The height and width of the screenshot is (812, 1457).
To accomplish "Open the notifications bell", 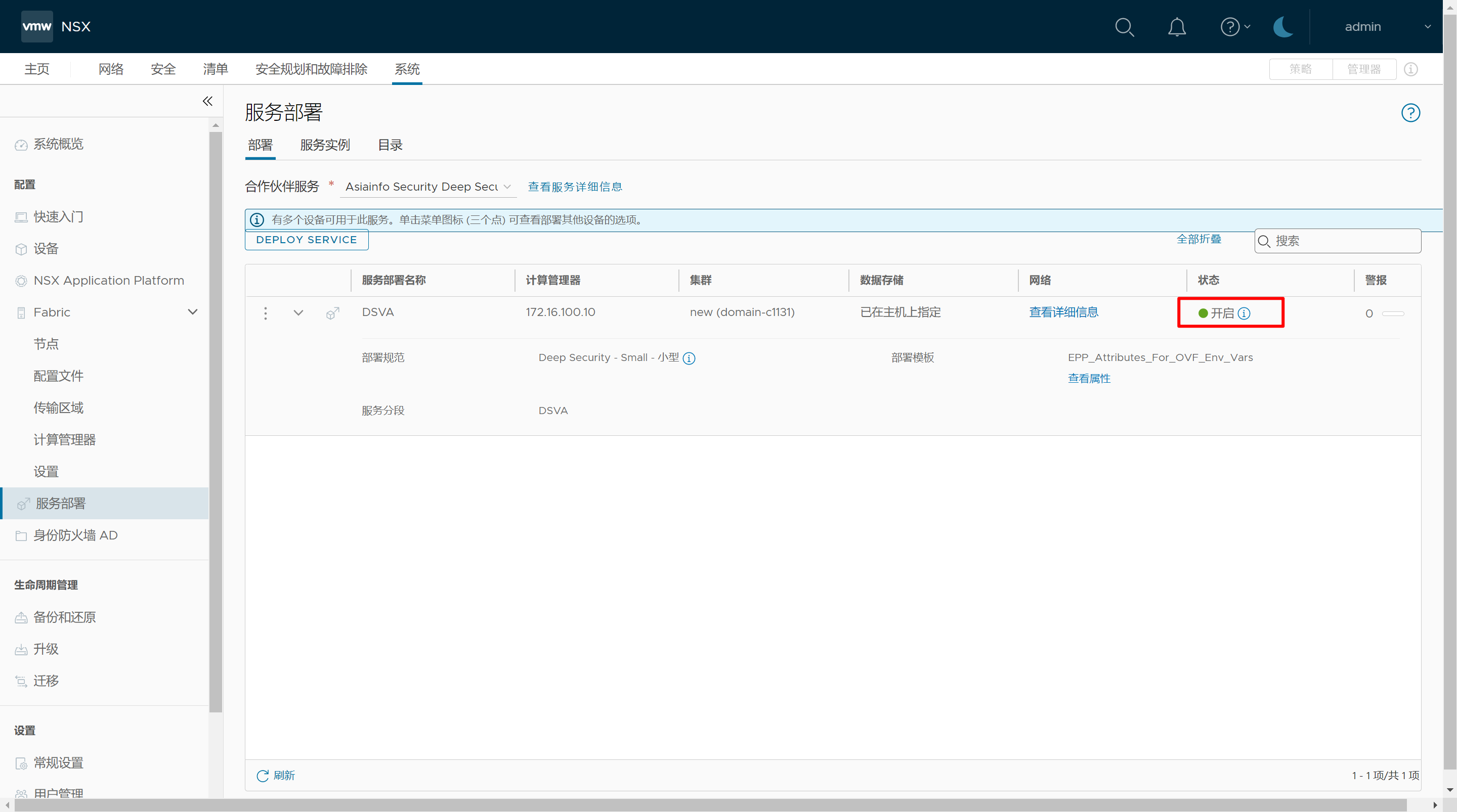I will 1176,27.
